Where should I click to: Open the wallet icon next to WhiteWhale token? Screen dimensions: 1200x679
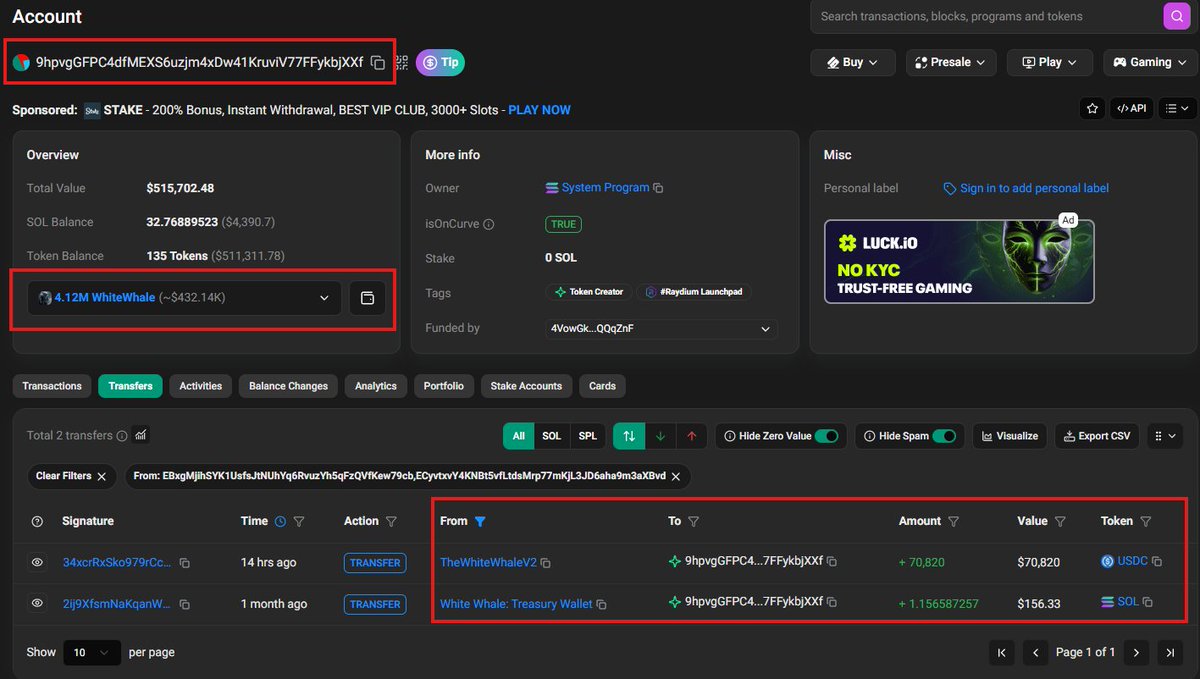click(367, 298)
